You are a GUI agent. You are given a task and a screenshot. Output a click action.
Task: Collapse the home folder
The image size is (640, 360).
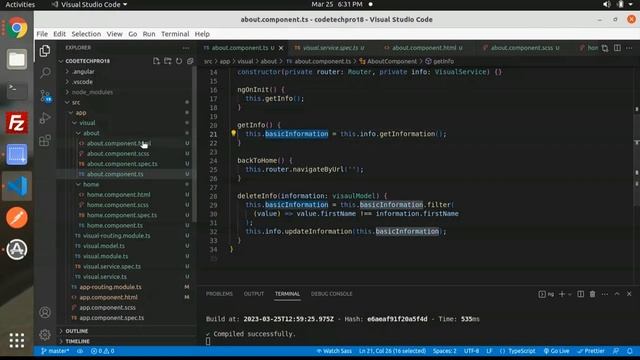(91, 184)
